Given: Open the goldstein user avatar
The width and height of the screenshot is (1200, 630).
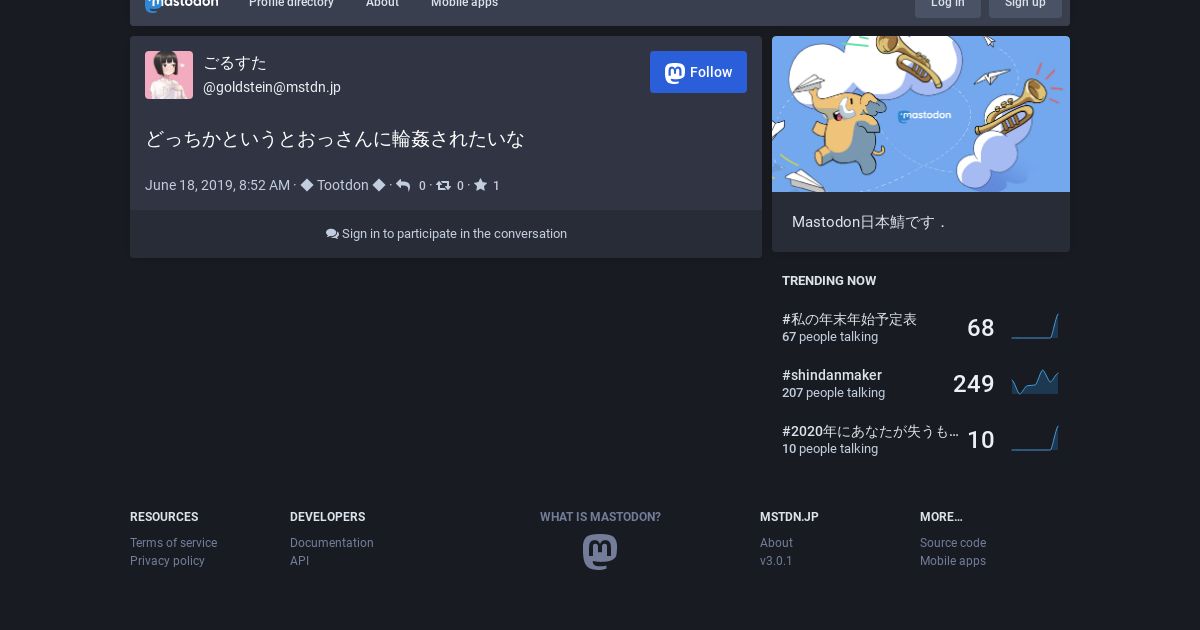Looking at the screenshot, I should tap(169, 75).
